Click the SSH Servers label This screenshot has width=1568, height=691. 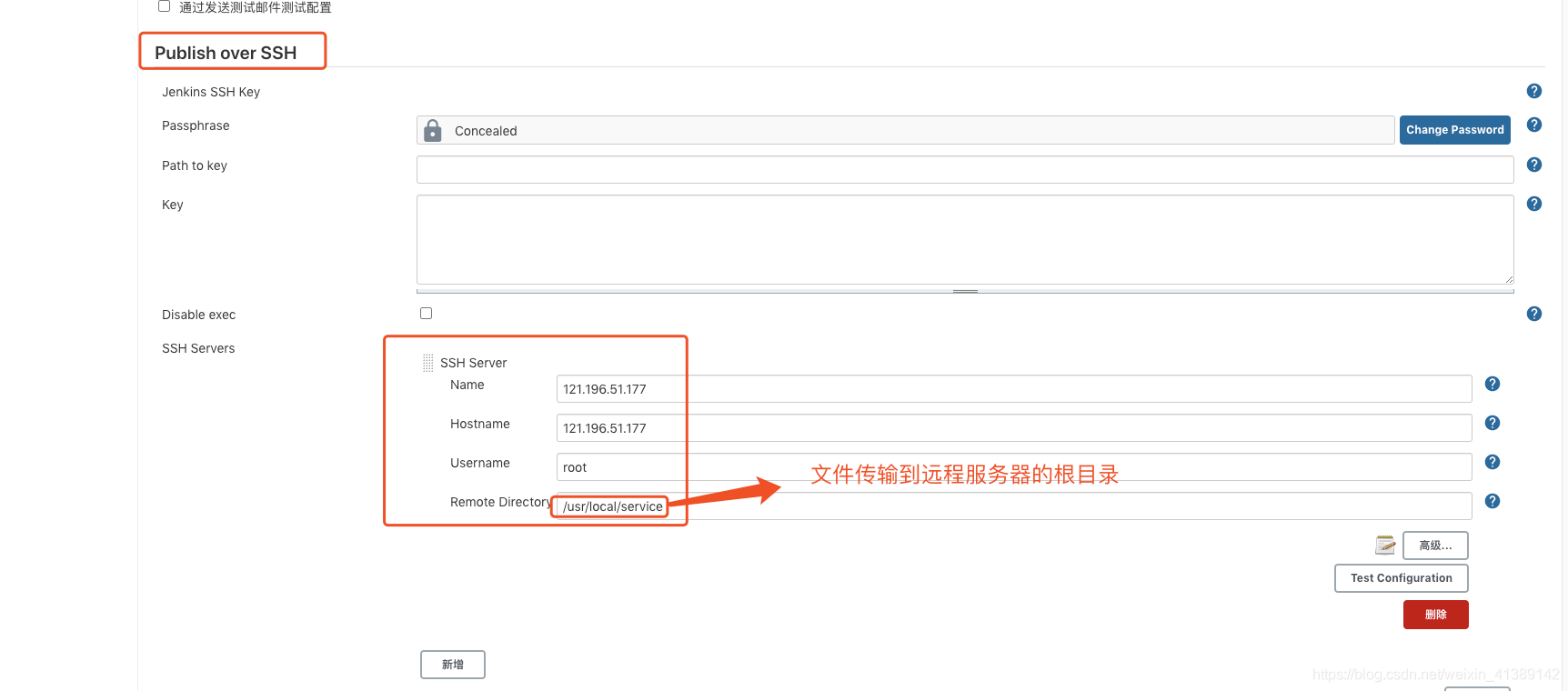pyautogui.click(x=198, y=348)
